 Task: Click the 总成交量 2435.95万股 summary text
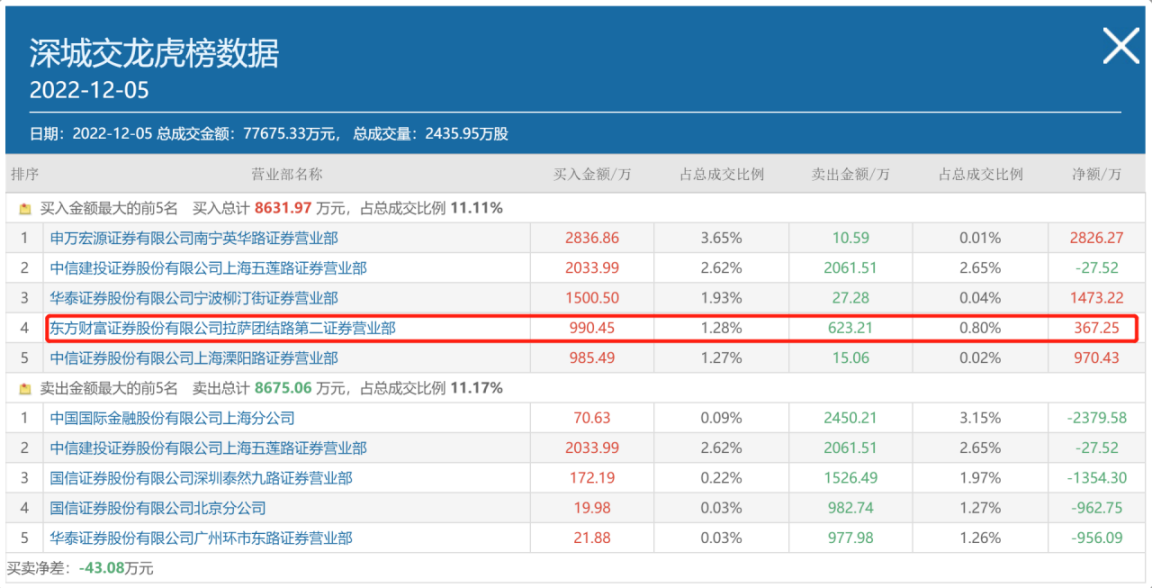(x=431, y=134)
